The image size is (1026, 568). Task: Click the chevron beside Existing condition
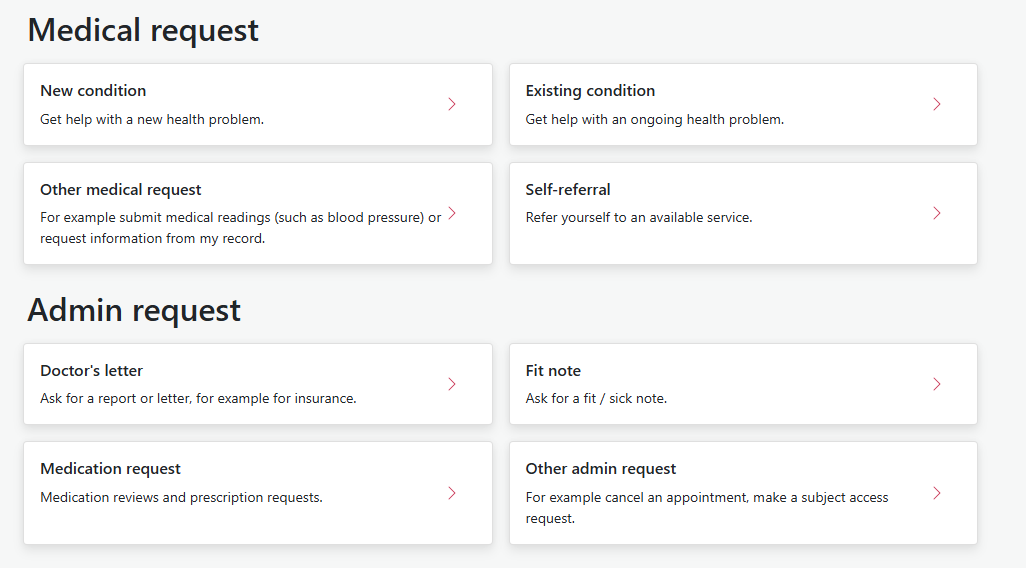(937, 104)
